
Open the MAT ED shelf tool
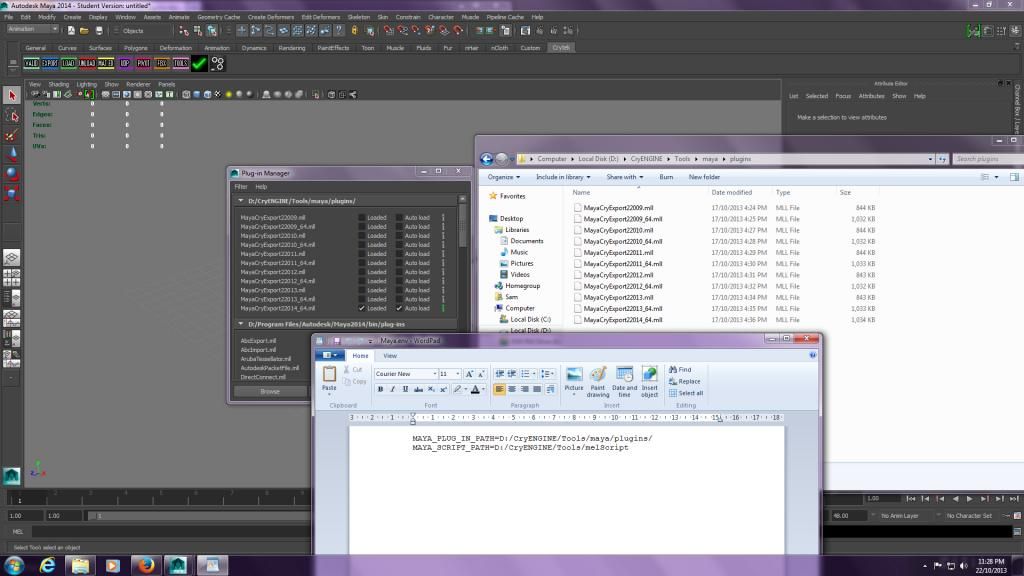pyautogui.click(x=105, y=63)
